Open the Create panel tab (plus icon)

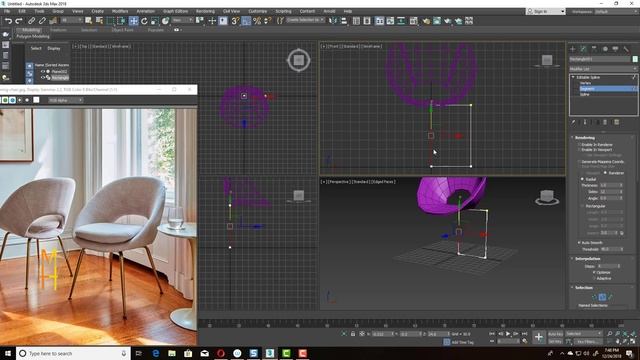coord(573,49)
